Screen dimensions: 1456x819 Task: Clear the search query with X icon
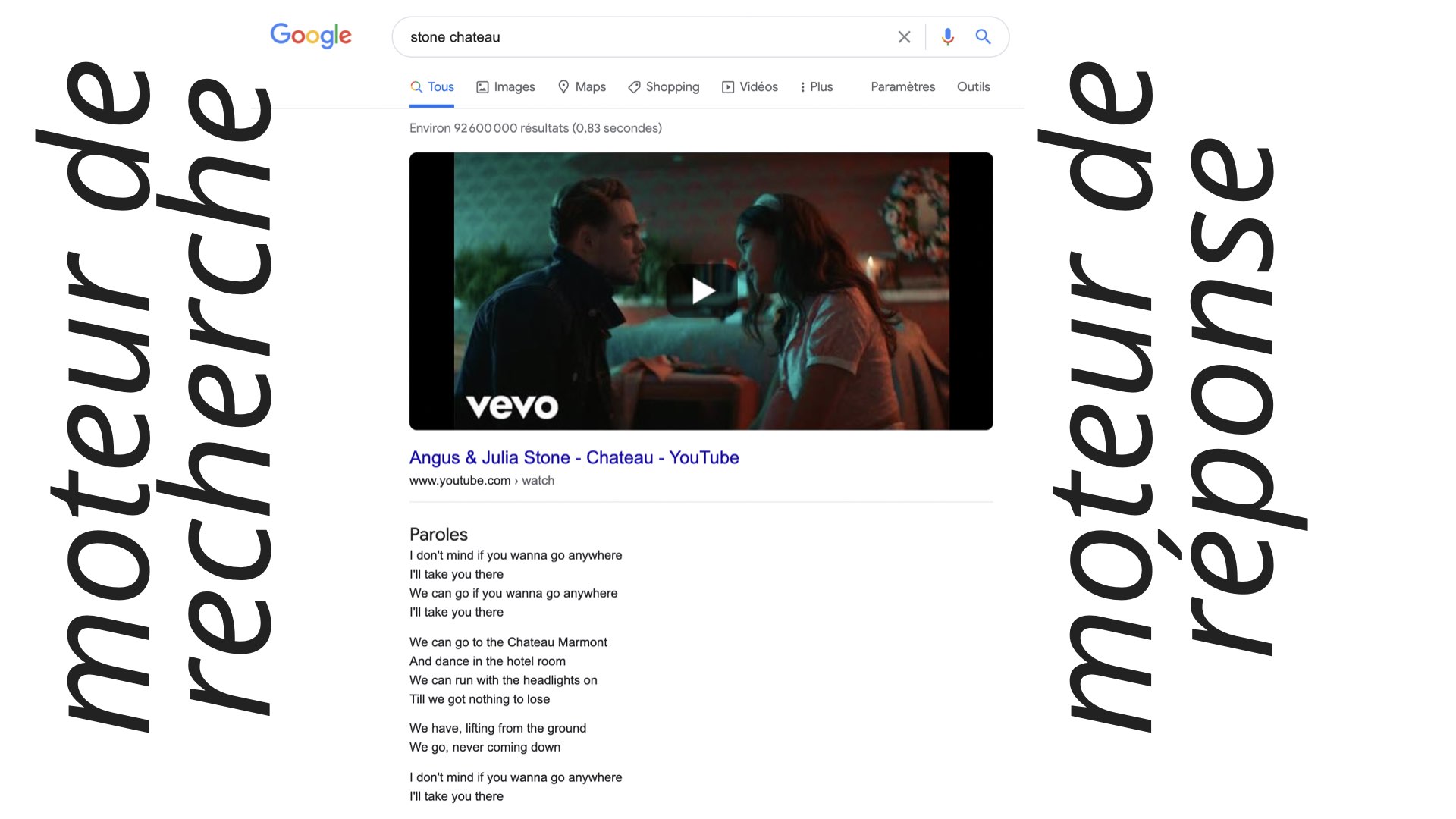click(904, 37)
